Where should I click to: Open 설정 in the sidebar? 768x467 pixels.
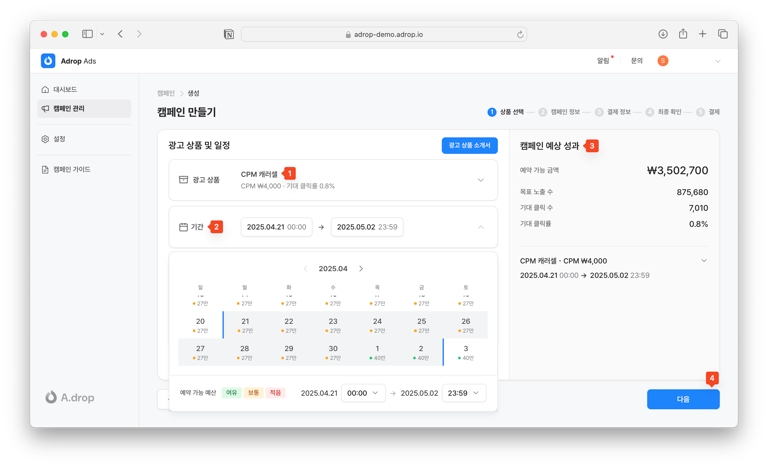tap(59, 139)
